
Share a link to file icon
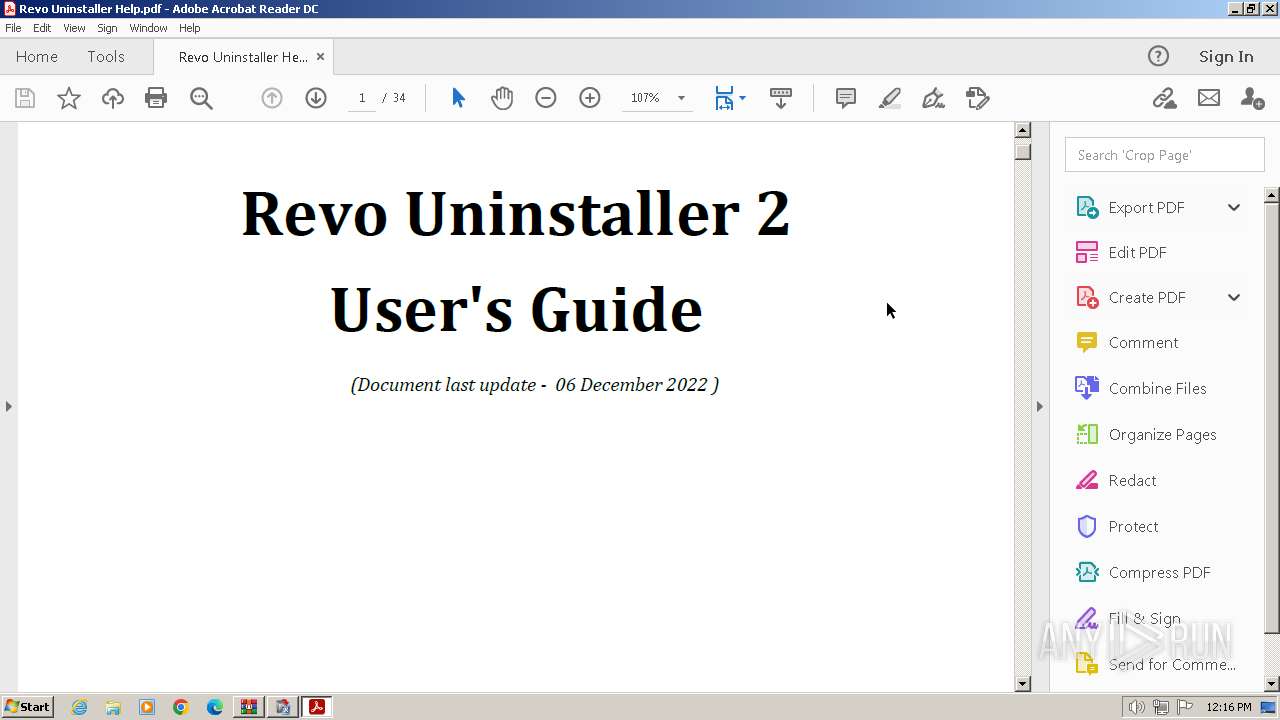point(1164,98)
